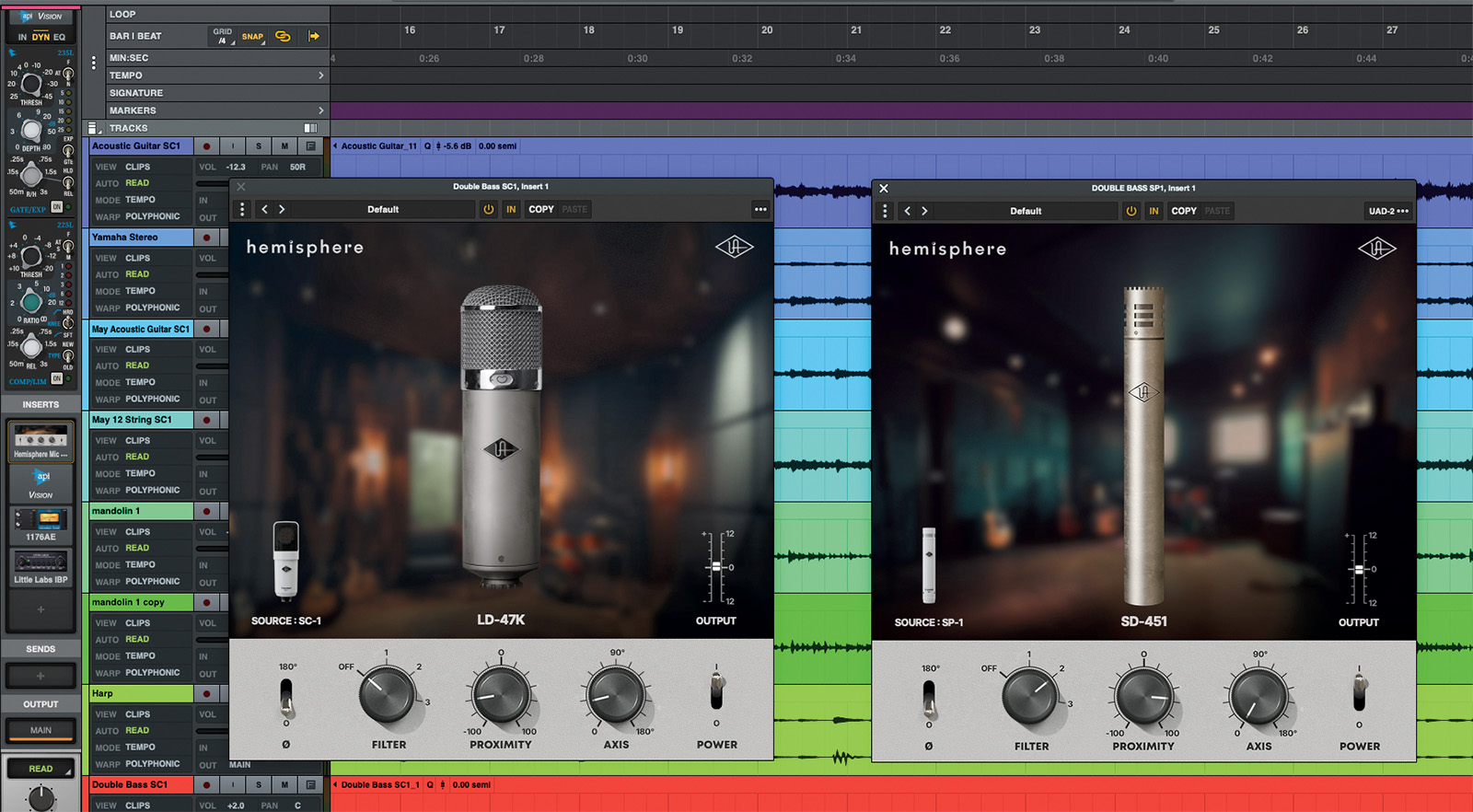Add a new insert with plus slot
Image resolution: width=1473 pixels, height=812 pixels.
pyautogui.click(x=41, y=609)
